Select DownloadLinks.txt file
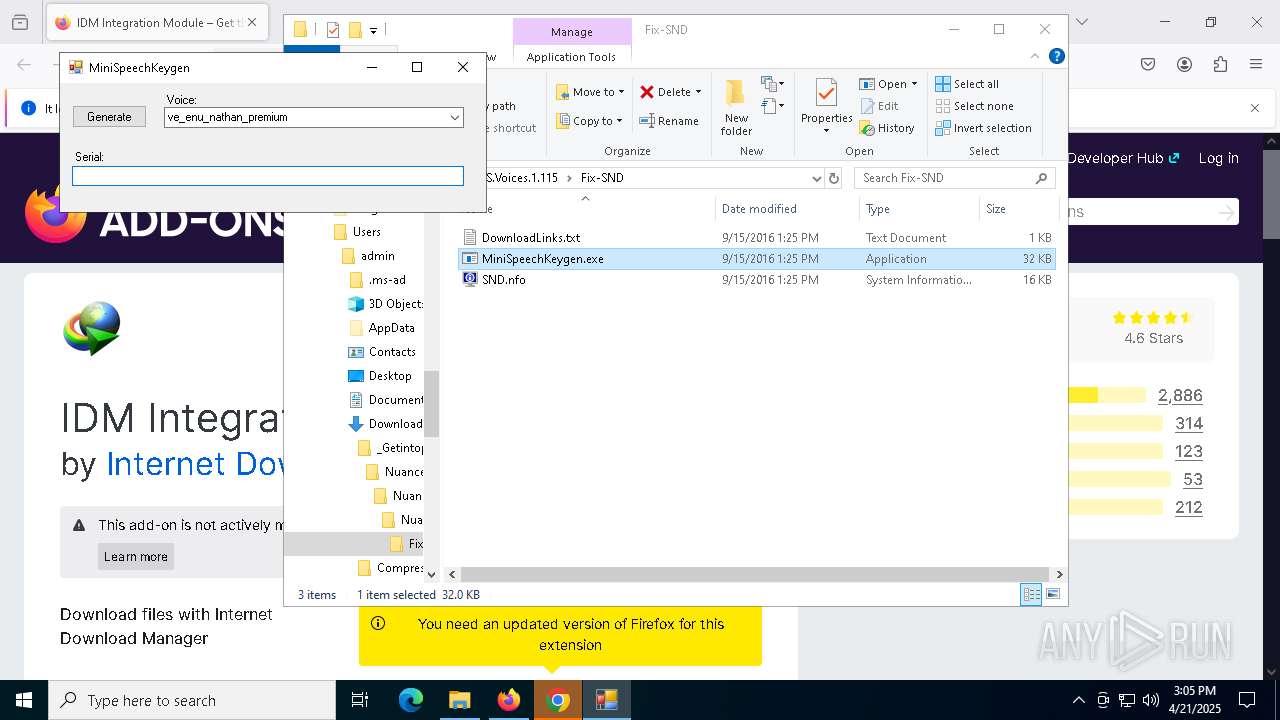This screenshot has width=1280, height=720. pyautogui.click(x=531, y=238)
